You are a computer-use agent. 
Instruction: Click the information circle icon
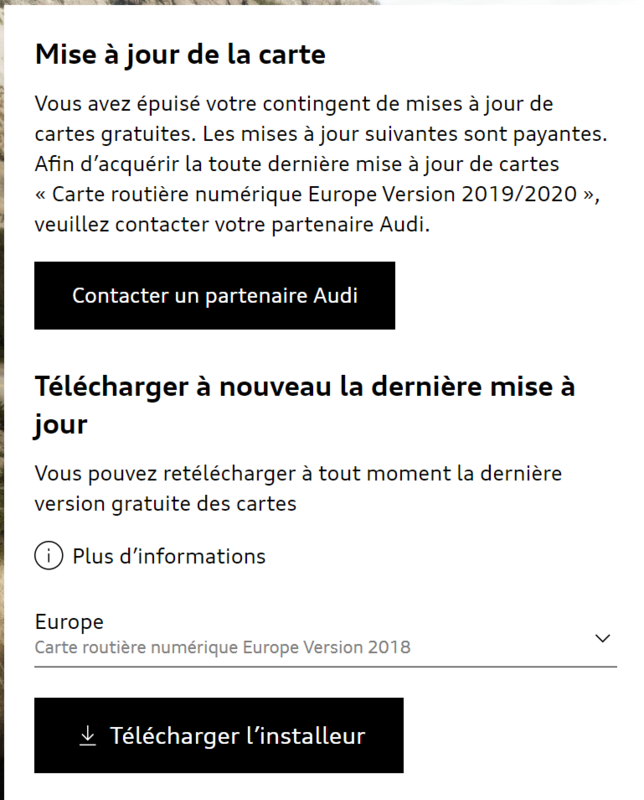coord(49,556)
